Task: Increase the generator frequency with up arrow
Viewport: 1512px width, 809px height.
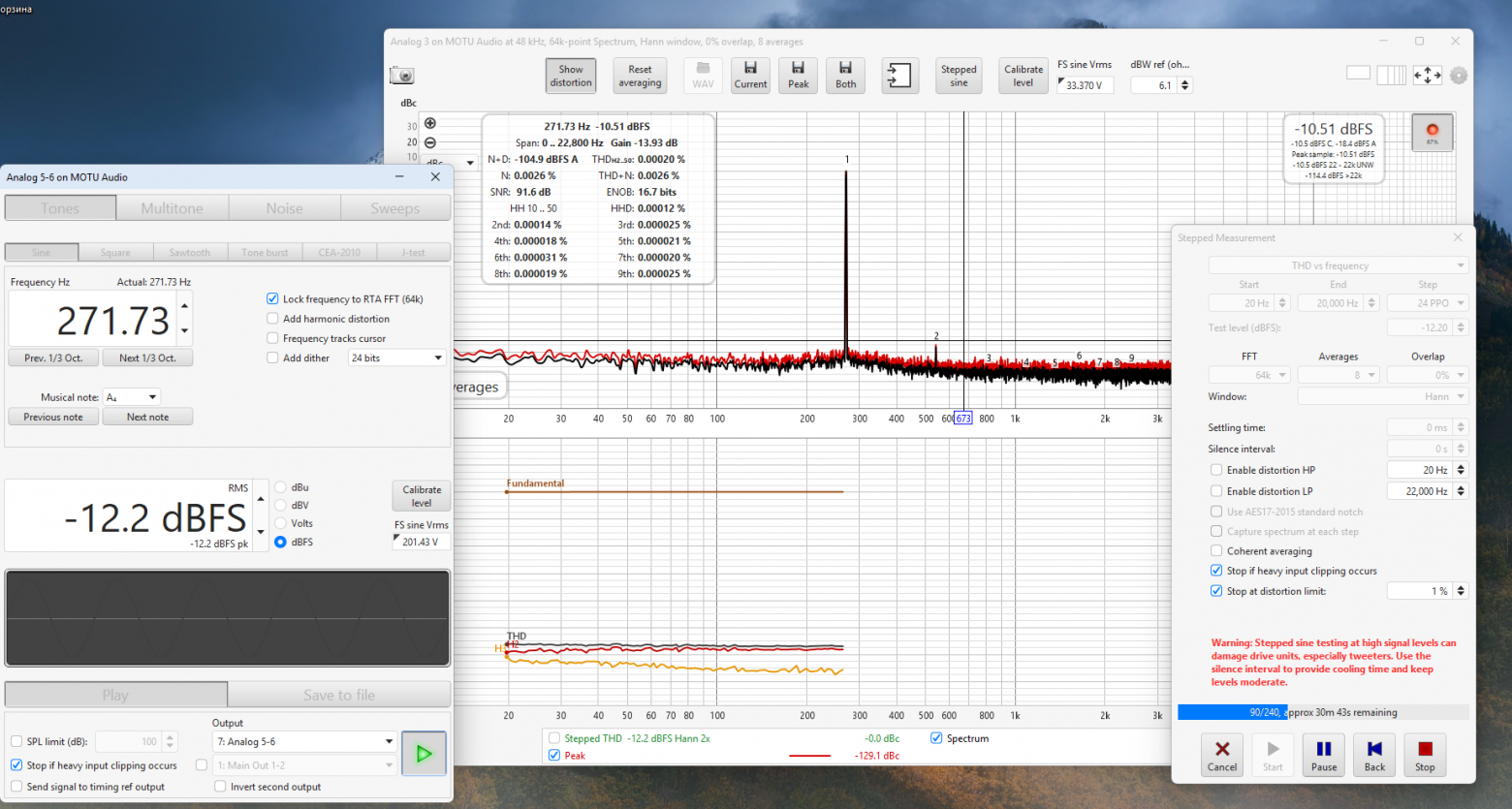Action: pyautogui.click(x=184, y=306)
